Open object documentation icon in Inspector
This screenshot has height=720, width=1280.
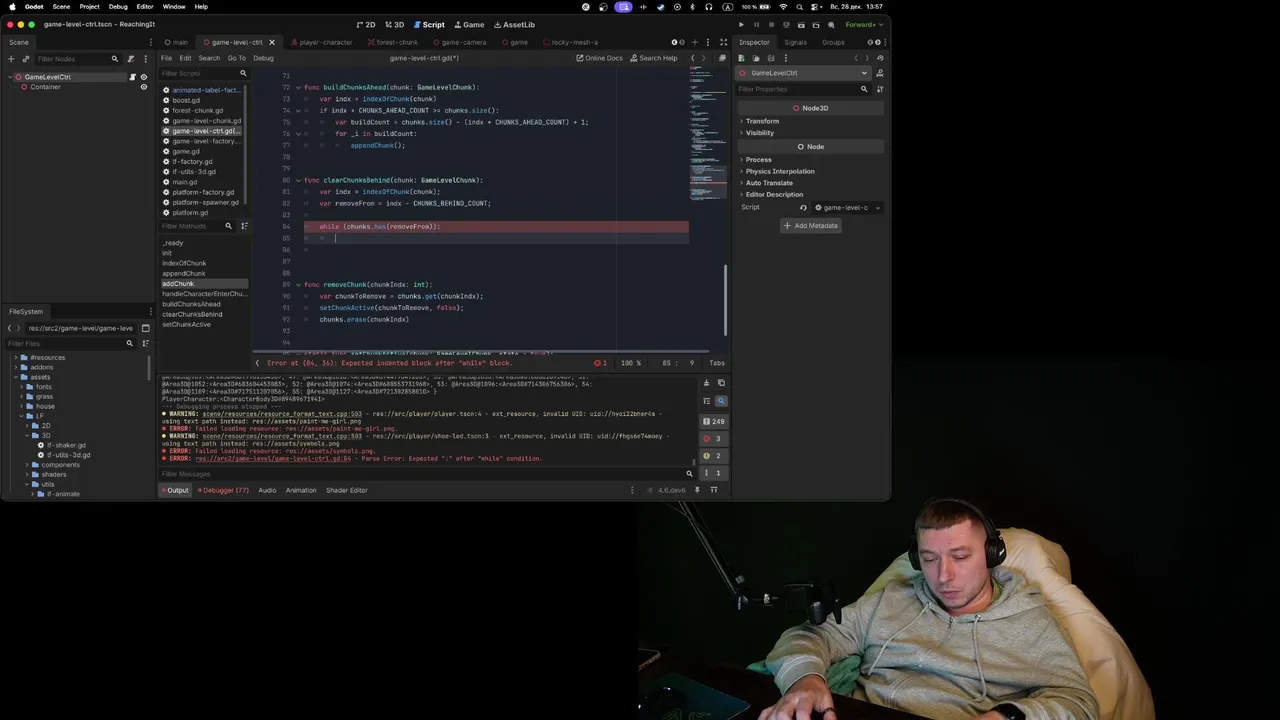coord(880,73)
